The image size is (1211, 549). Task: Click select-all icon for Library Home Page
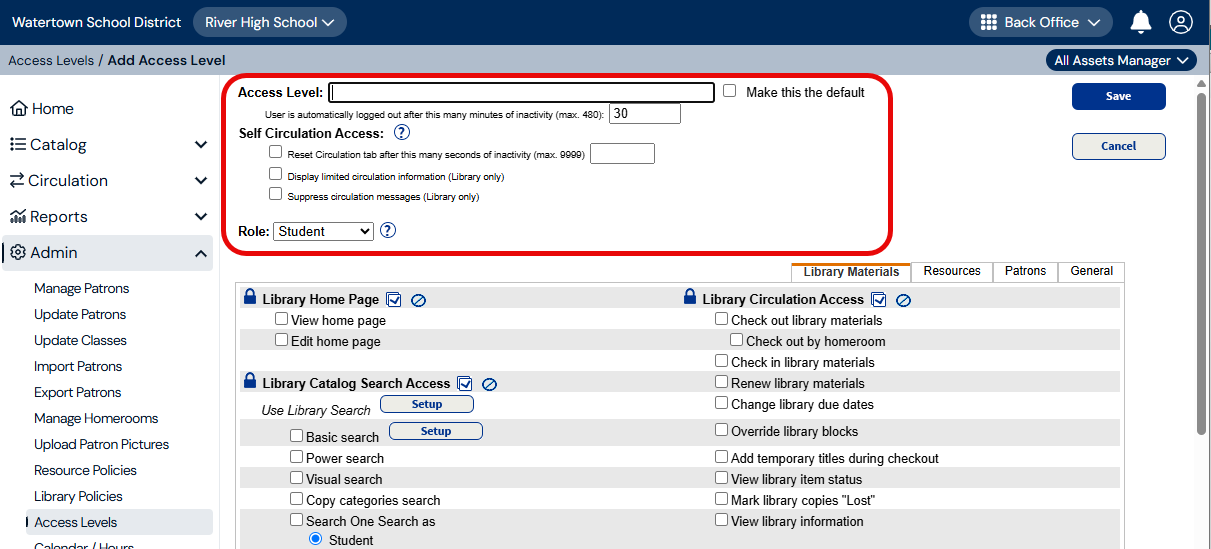tap(394, 299)
